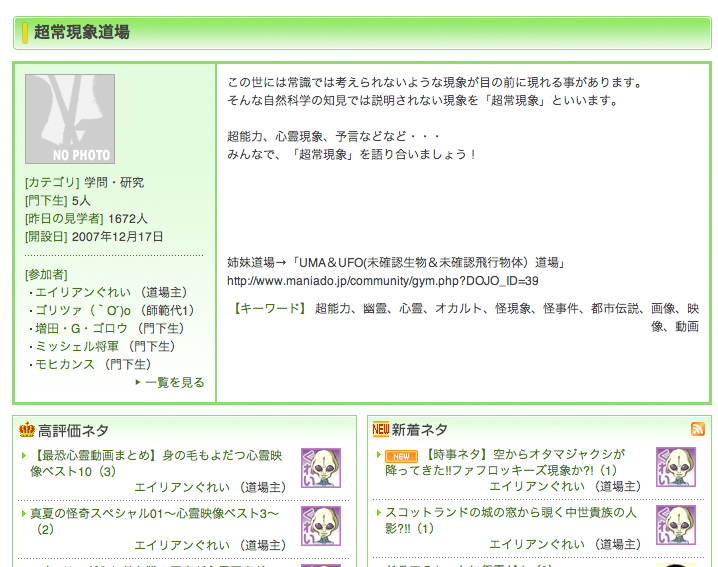The width and height of the screenshot is (718, 567).
Task: Click arrow bullet before 最恐心霊動画まとめ post
Action: [24, 456]
